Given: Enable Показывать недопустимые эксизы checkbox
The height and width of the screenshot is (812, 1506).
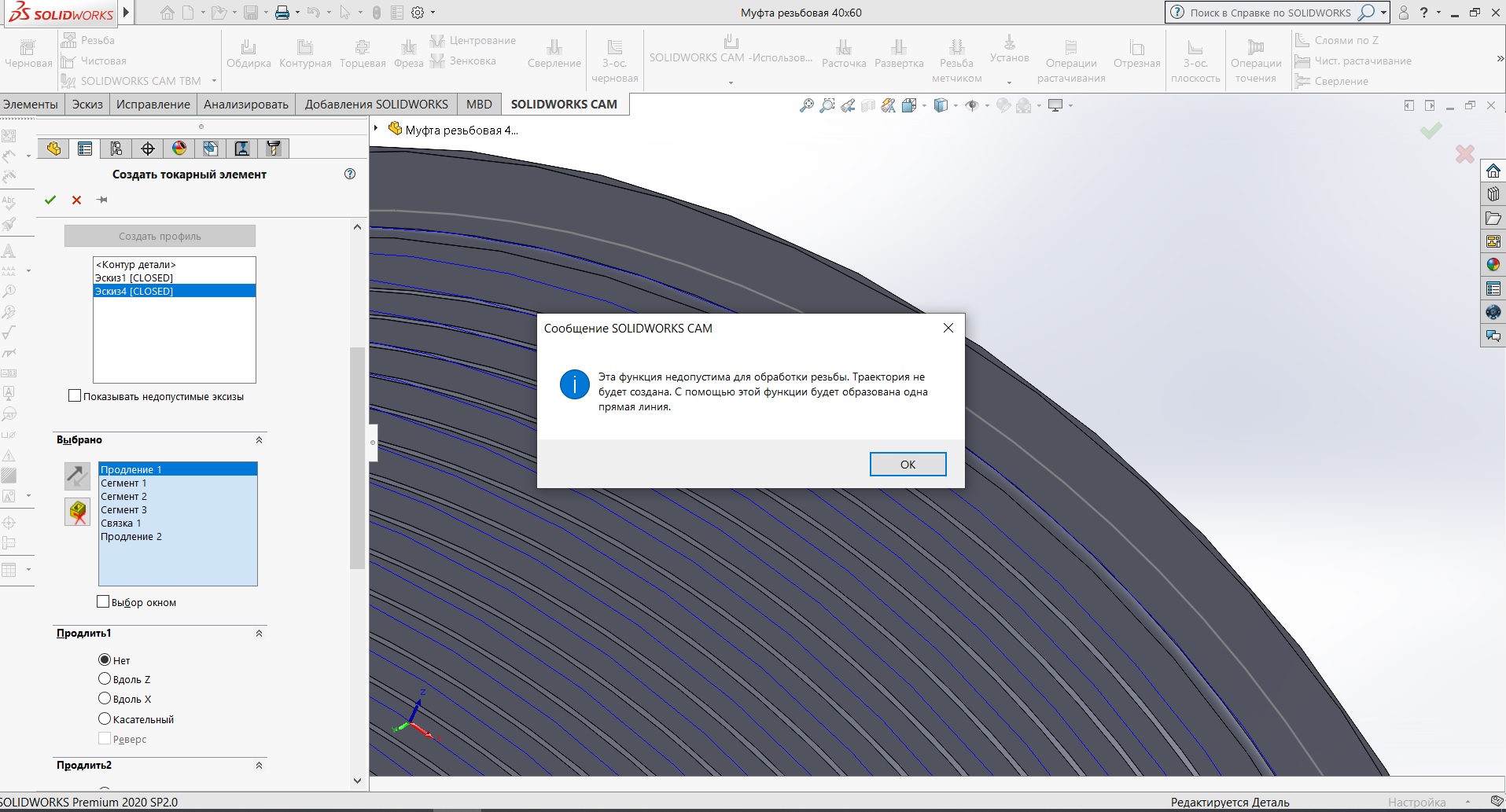Looking at the screenshot, I should coord(75,396).
